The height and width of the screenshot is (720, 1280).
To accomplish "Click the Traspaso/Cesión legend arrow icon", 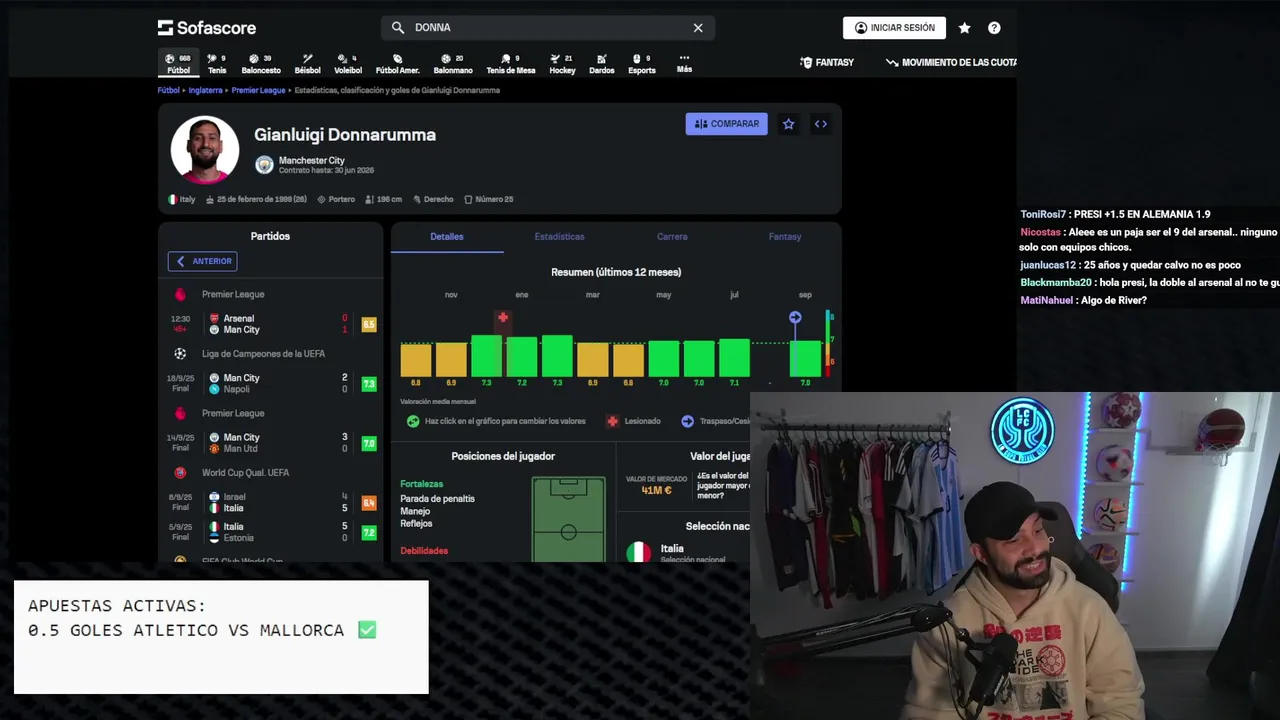I will (687, 421).
